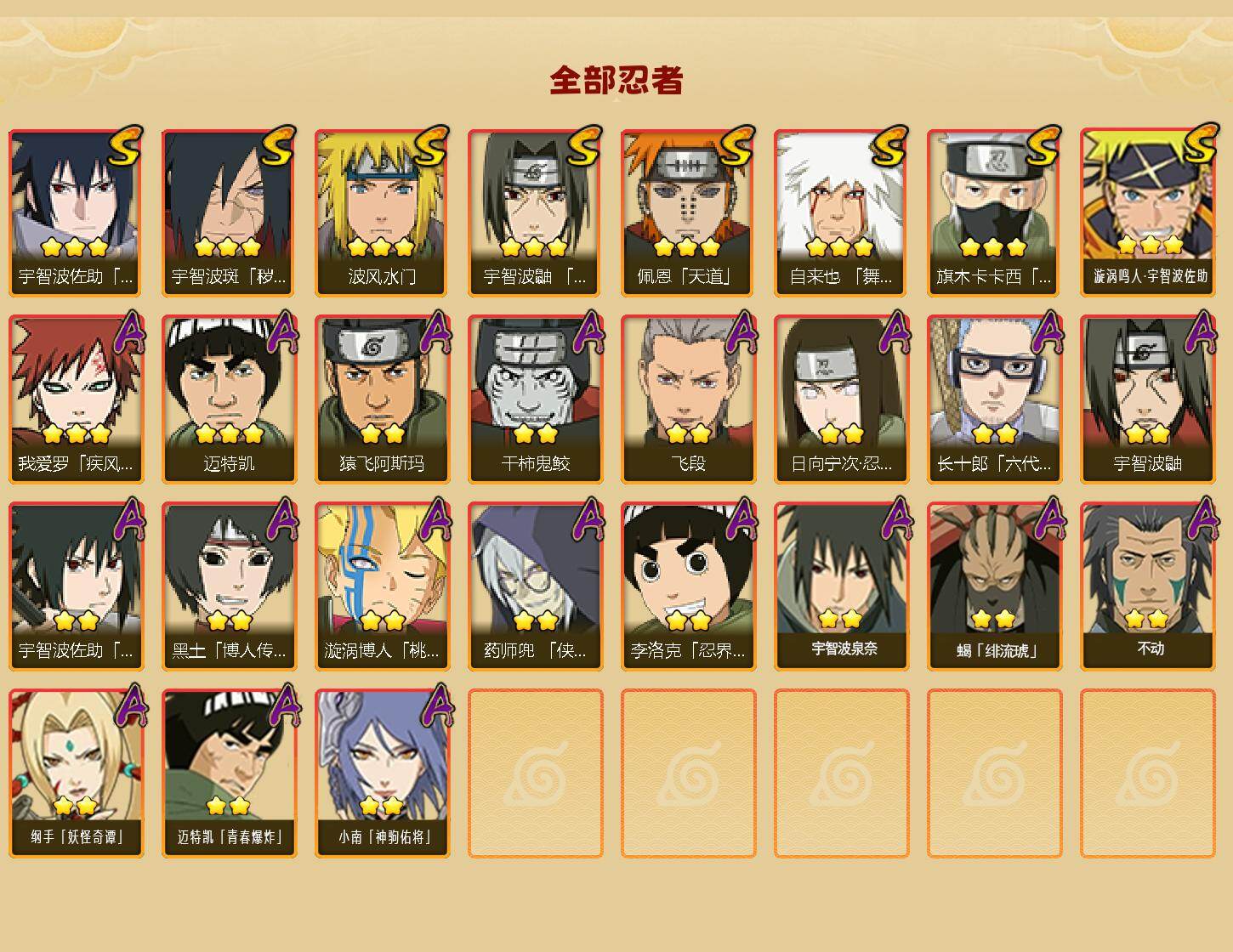Viewport: 1233px width, 952px height.
Task: Click the first empty ninja slot
Action: [535, 773]
